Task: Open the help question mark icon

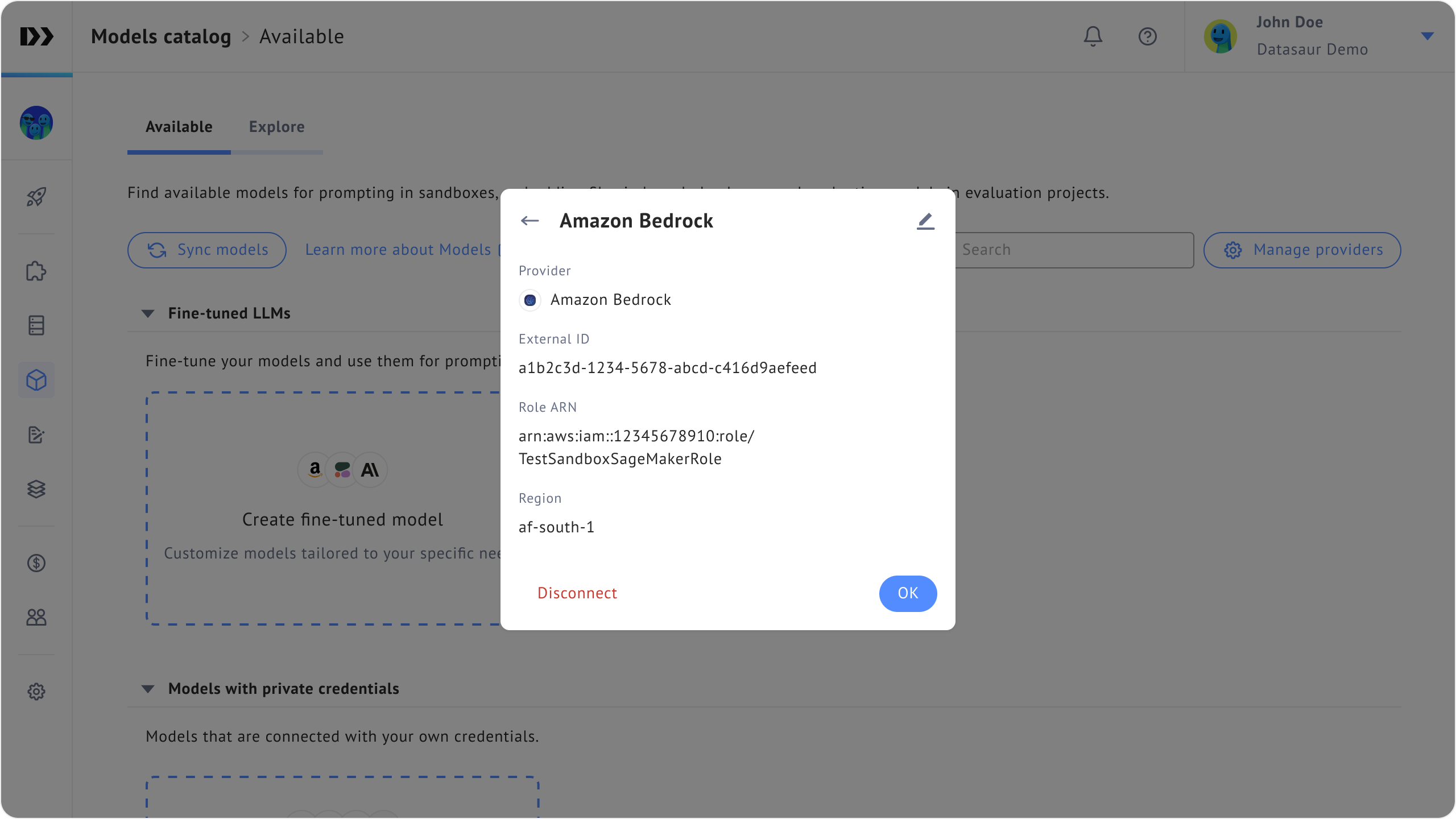Action: click(1147, 36)
